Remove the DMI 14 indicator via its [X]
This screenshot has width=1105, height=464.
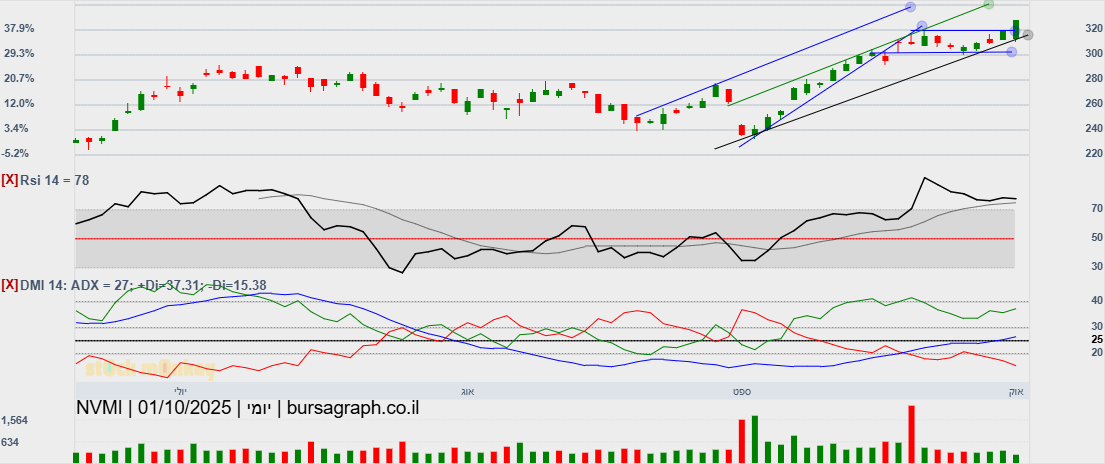(10, 285)
